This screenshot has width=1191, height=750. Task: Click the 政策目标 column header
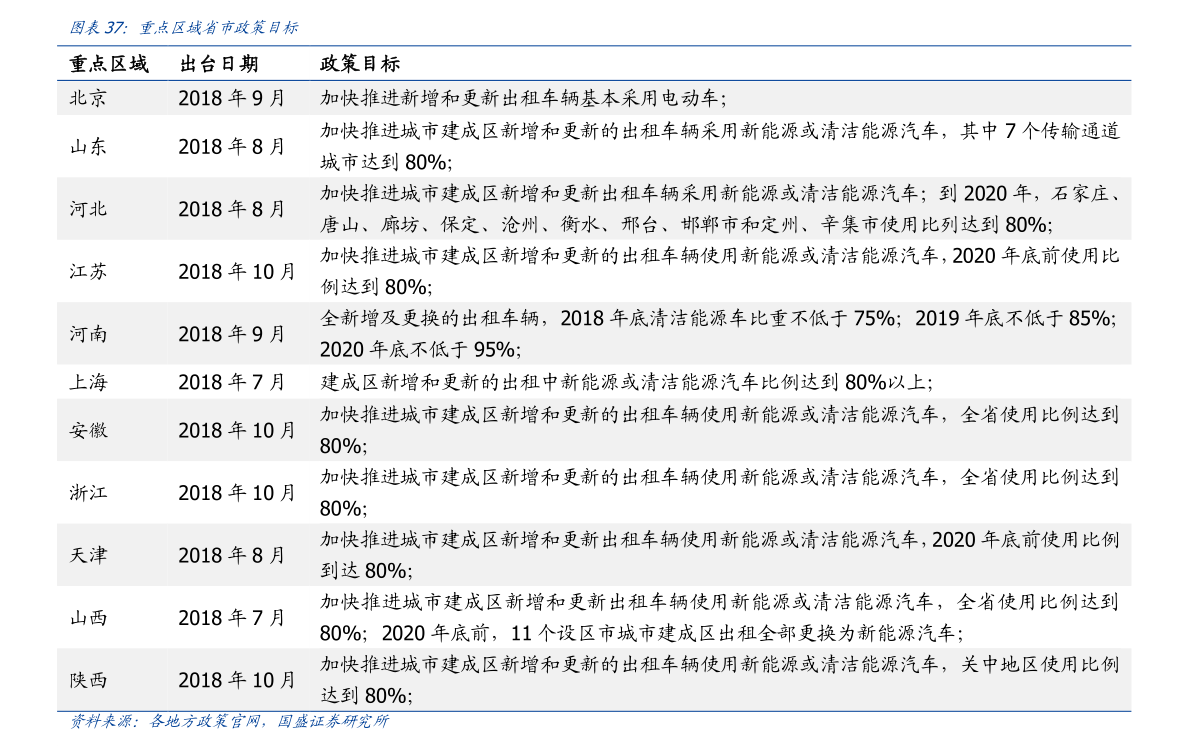coord(359,64)
